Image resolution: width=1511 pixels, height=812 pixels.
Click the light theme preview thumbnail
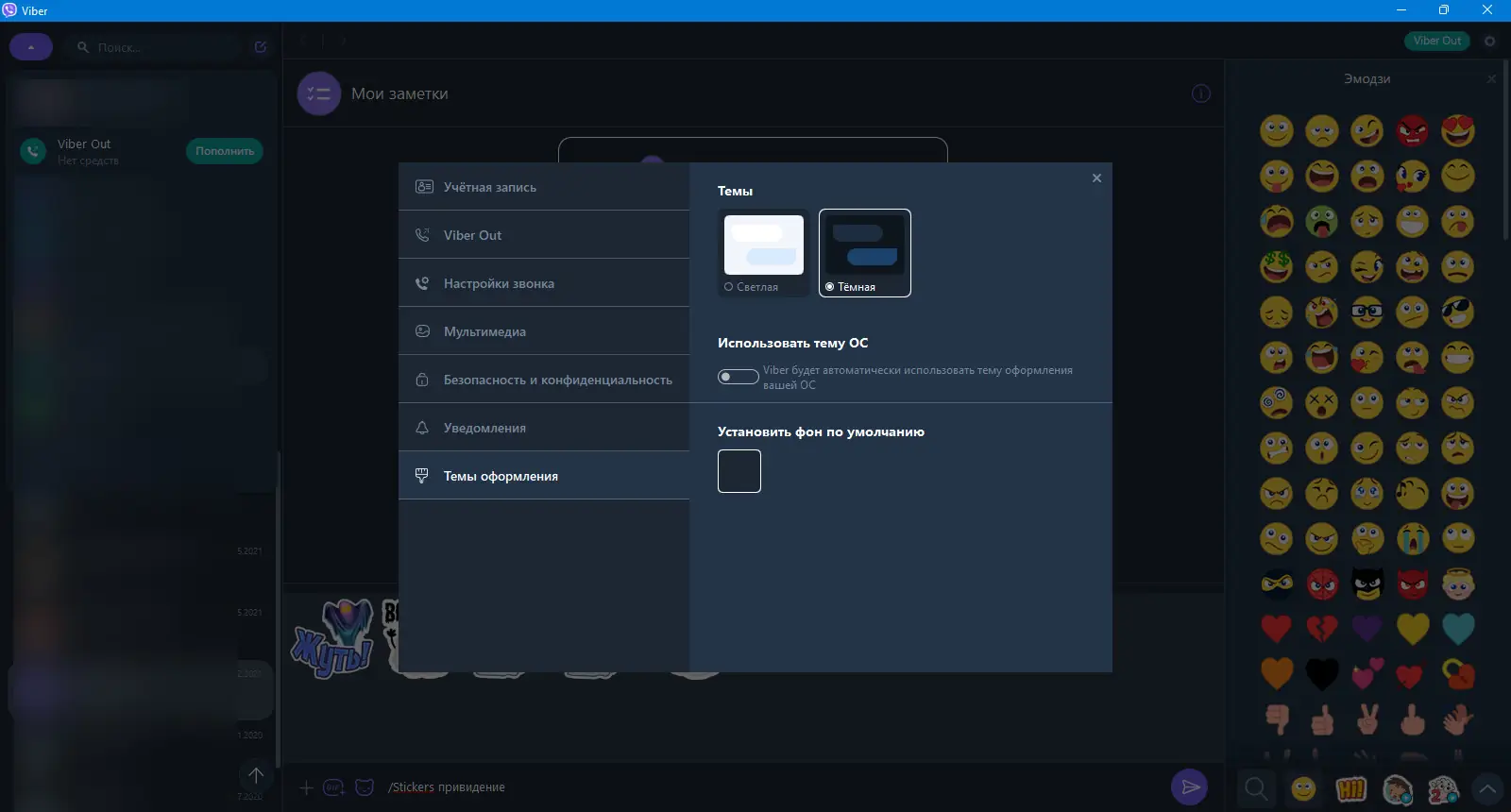(x=764, y=245)
